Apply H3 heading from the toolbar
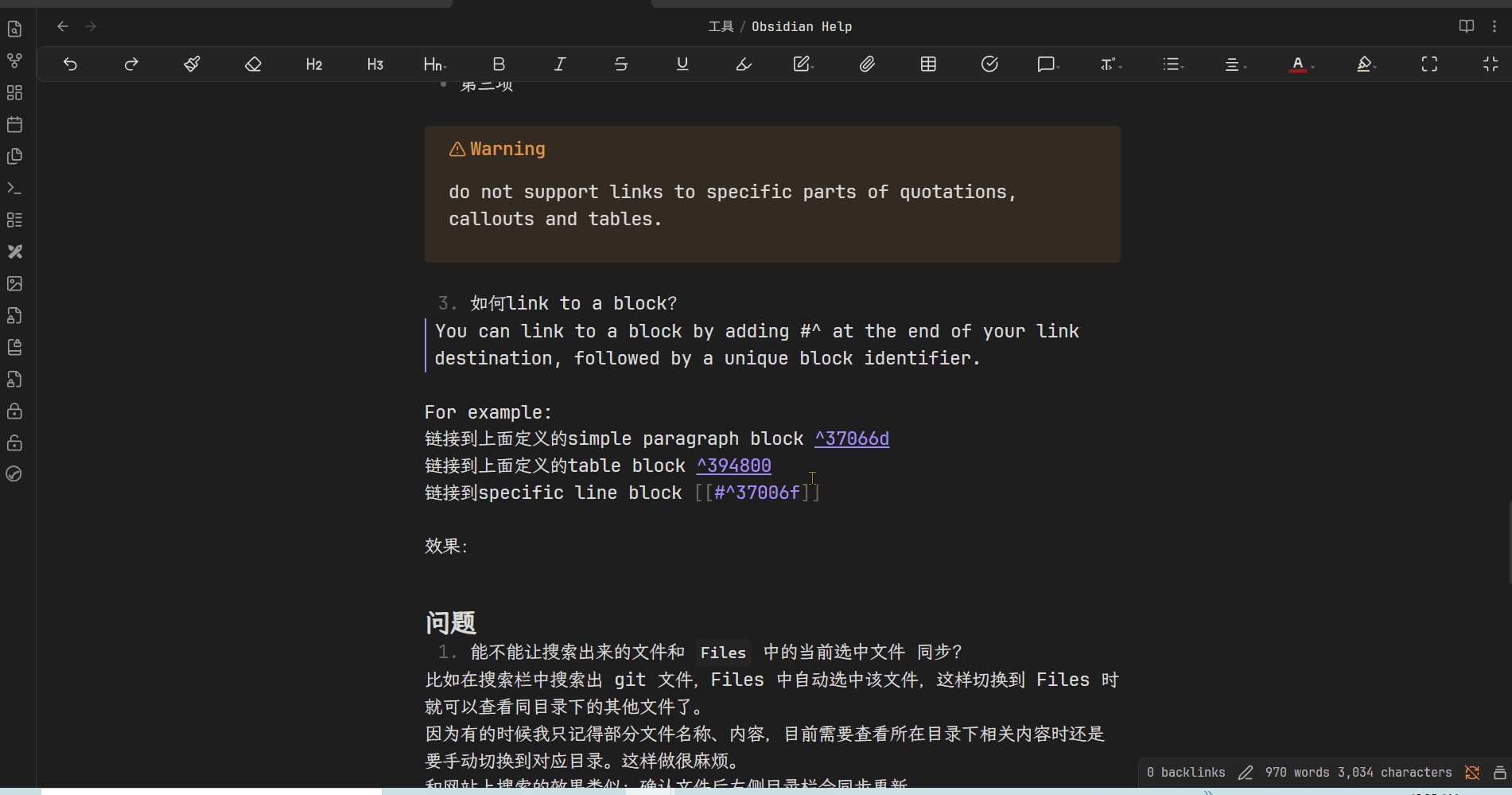 click(375, 64)
